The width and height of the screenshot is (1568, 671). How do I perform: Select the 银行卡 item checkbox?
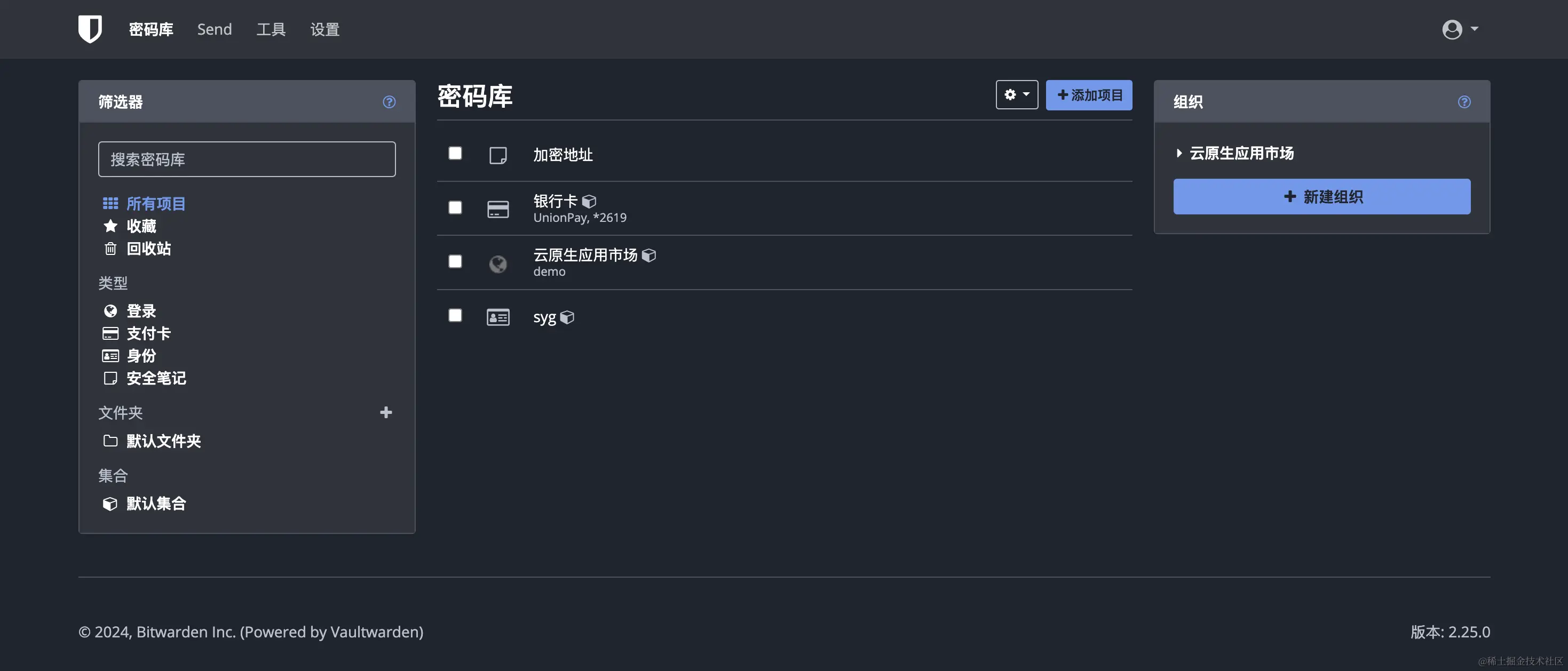coord(455,207)
